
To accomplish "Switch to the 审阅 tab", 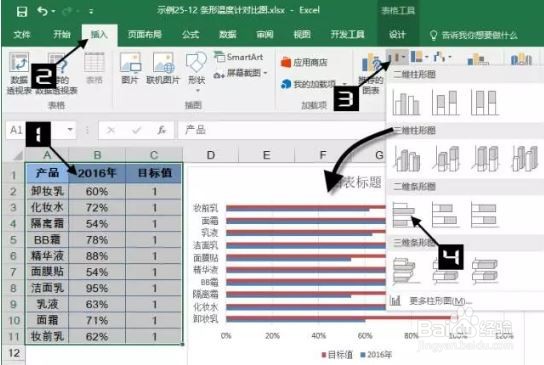I will tap(265, 34).
